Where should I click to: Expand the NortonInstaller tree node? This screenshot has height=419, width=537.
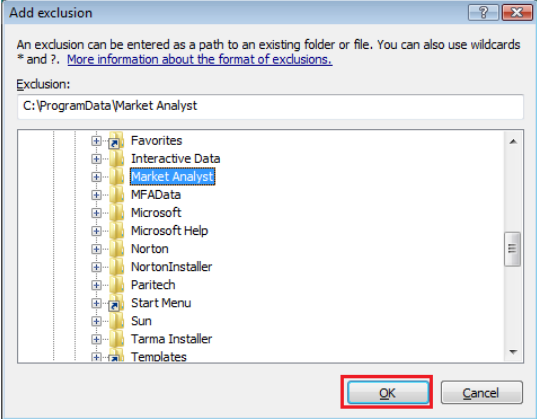[96, 267]
